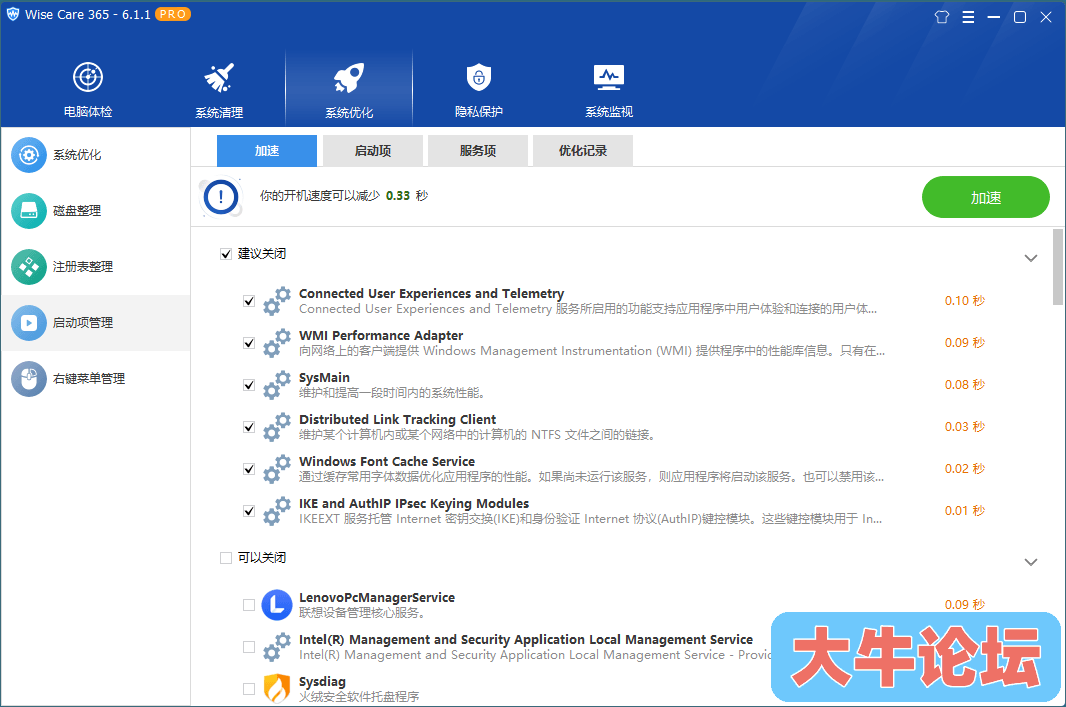The image size is (1066, 707).
Task: Click 联想设备管理核心服务 description text
Action: click(362, 613)
